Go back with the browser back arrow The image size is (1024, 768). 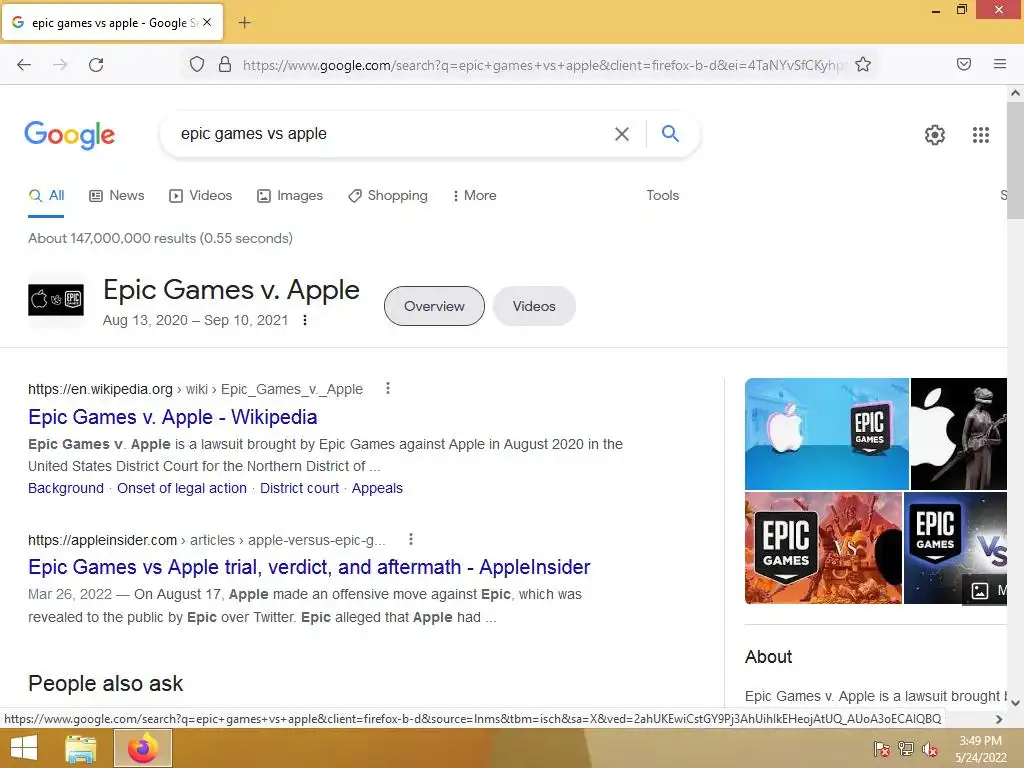click(24, 64)
